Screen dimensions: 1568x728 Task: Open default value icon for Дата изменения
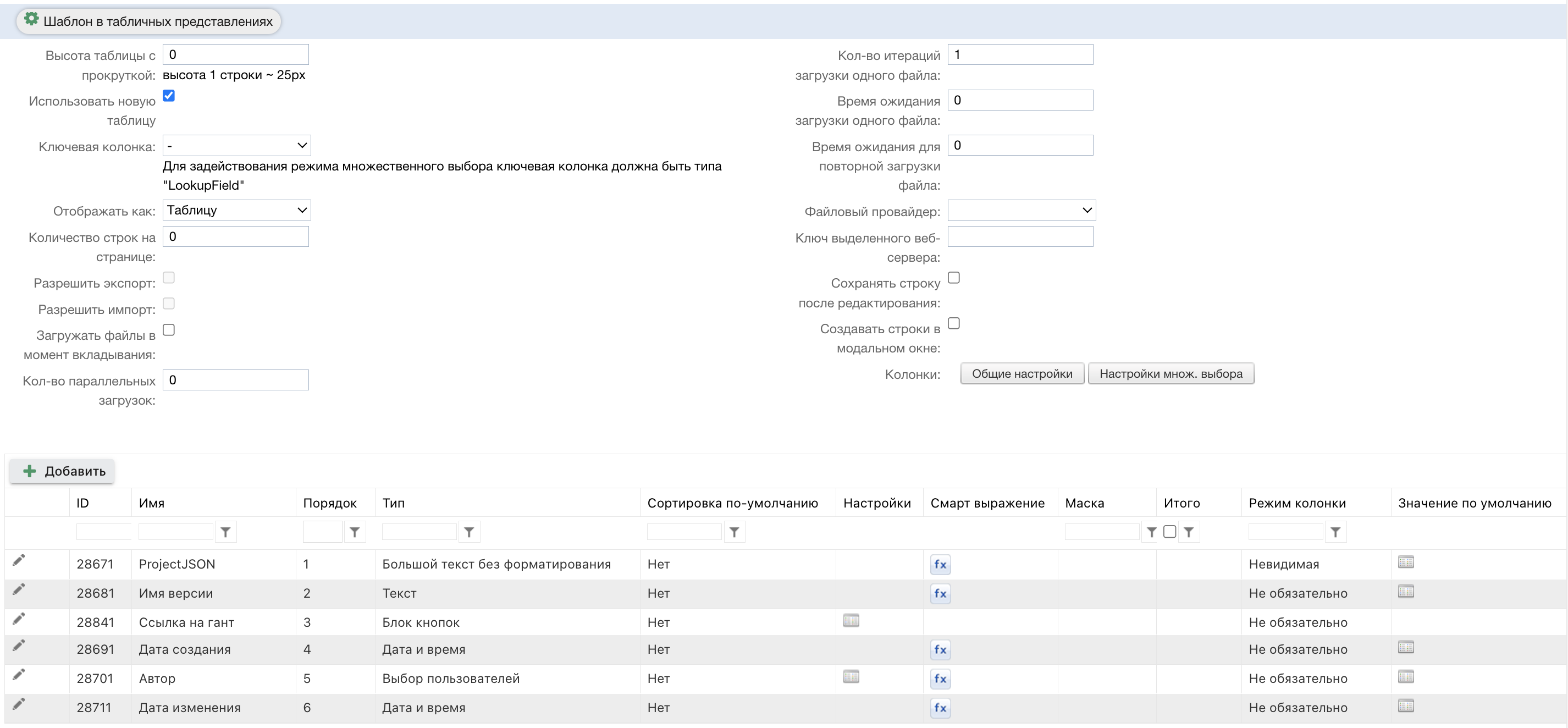[x=1406, y=706]
